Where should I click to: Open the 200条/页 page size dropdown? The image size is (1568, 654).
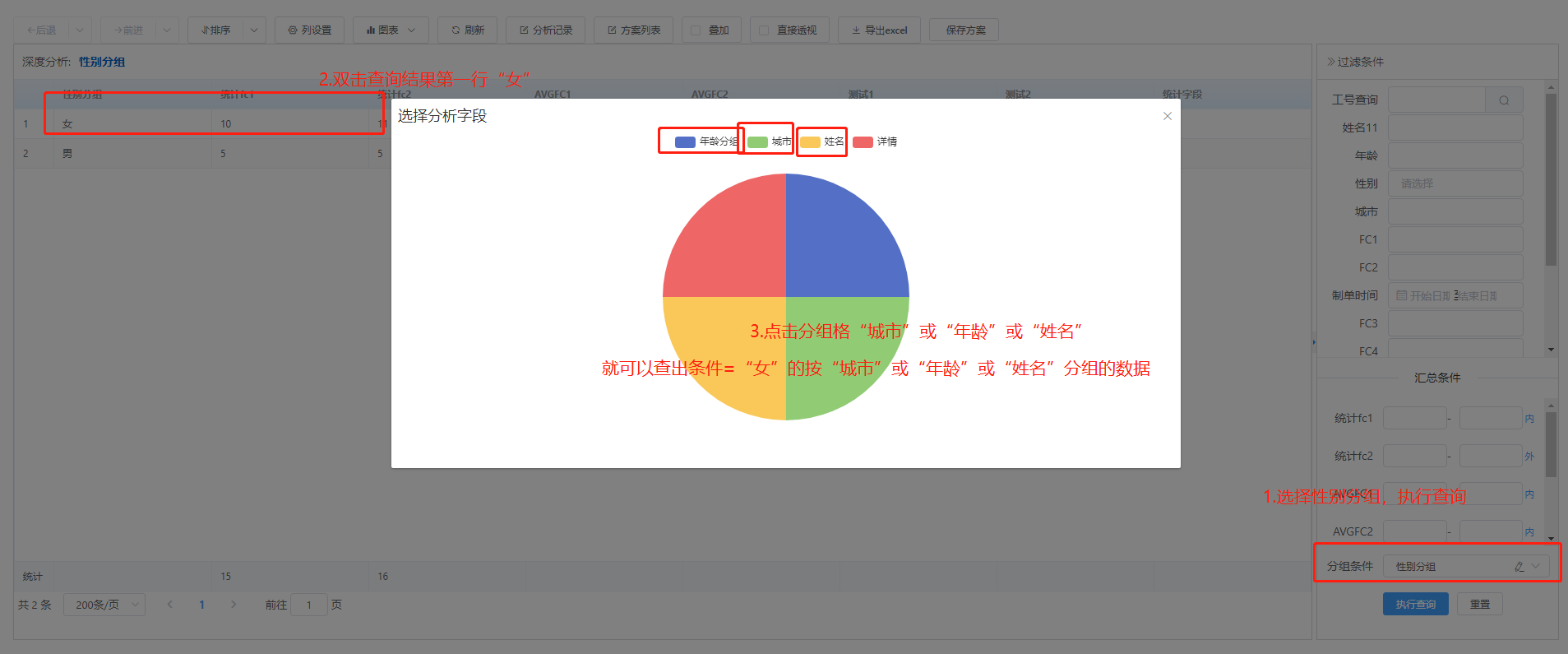click(x=104, y=605)
